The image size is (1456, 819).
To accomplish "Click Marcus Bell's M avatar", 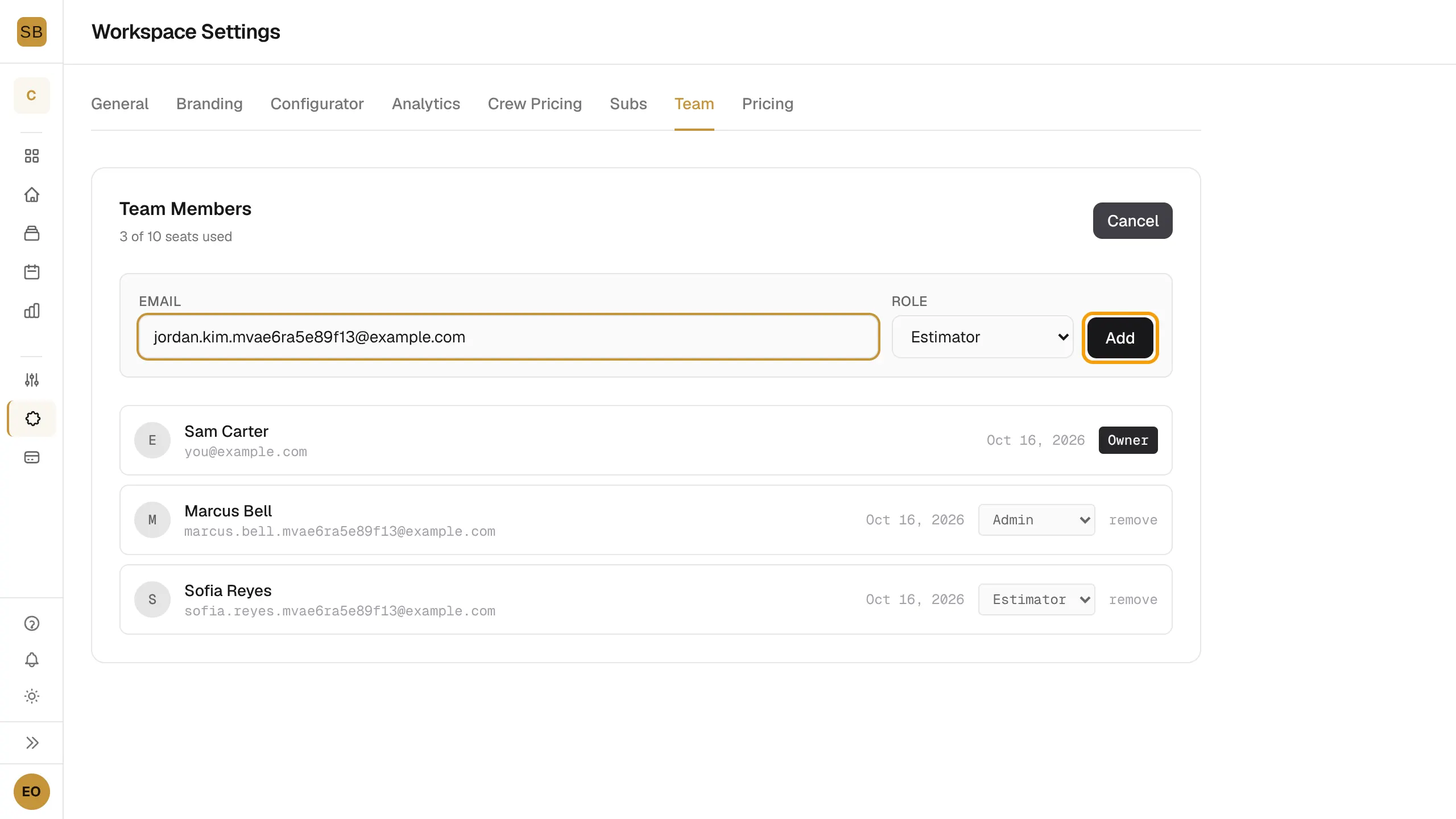I will 152,520.
